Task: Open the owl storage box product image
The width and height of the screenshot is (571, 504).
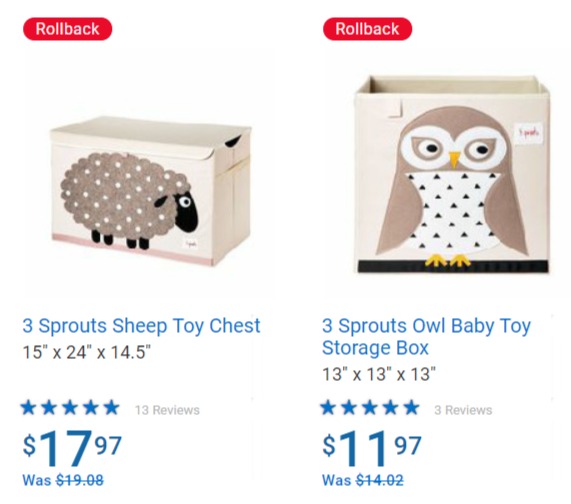Action: pos(452,174)
